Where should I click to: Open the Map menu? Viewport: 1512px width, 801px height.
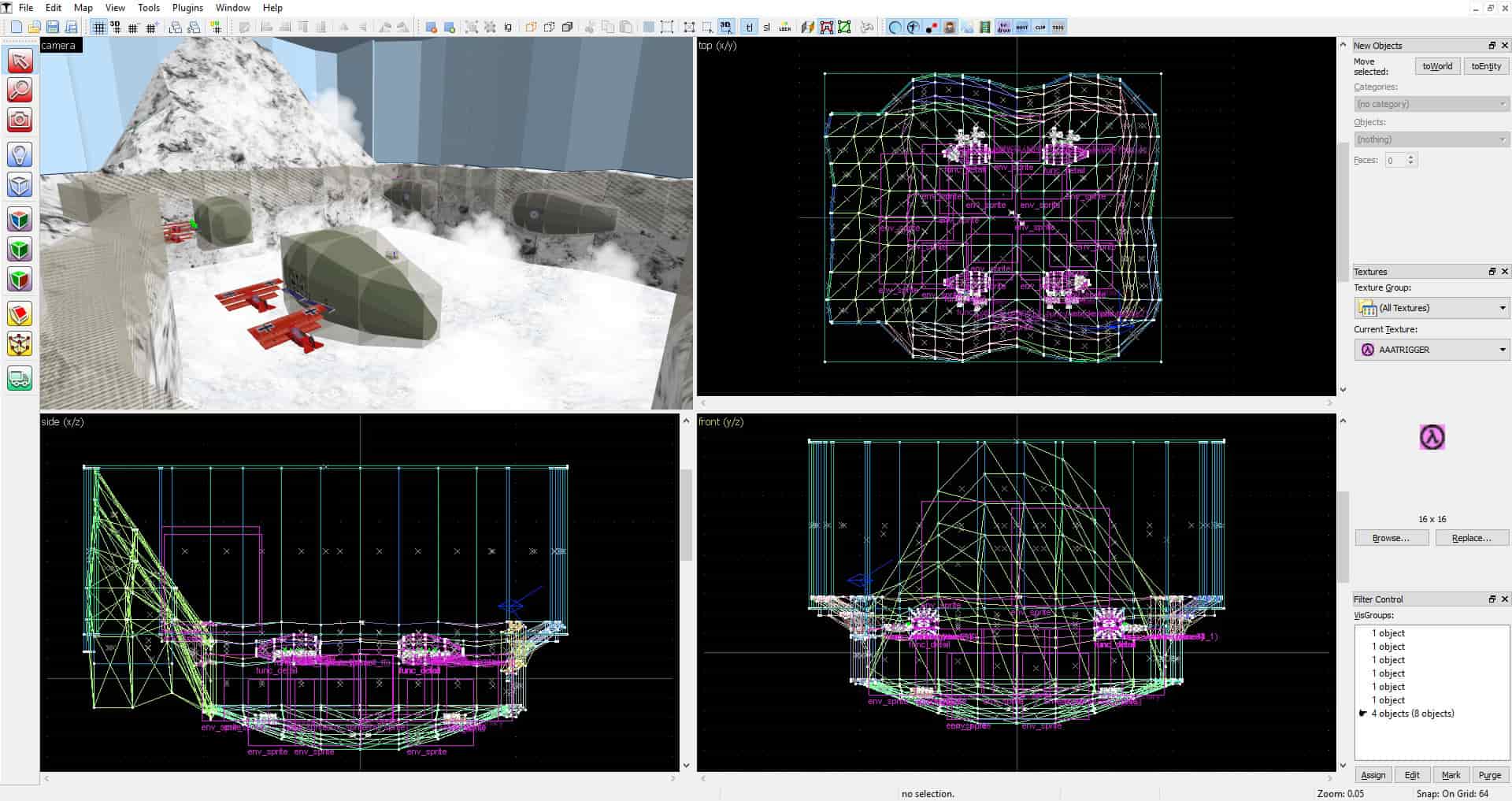[83, 8]
